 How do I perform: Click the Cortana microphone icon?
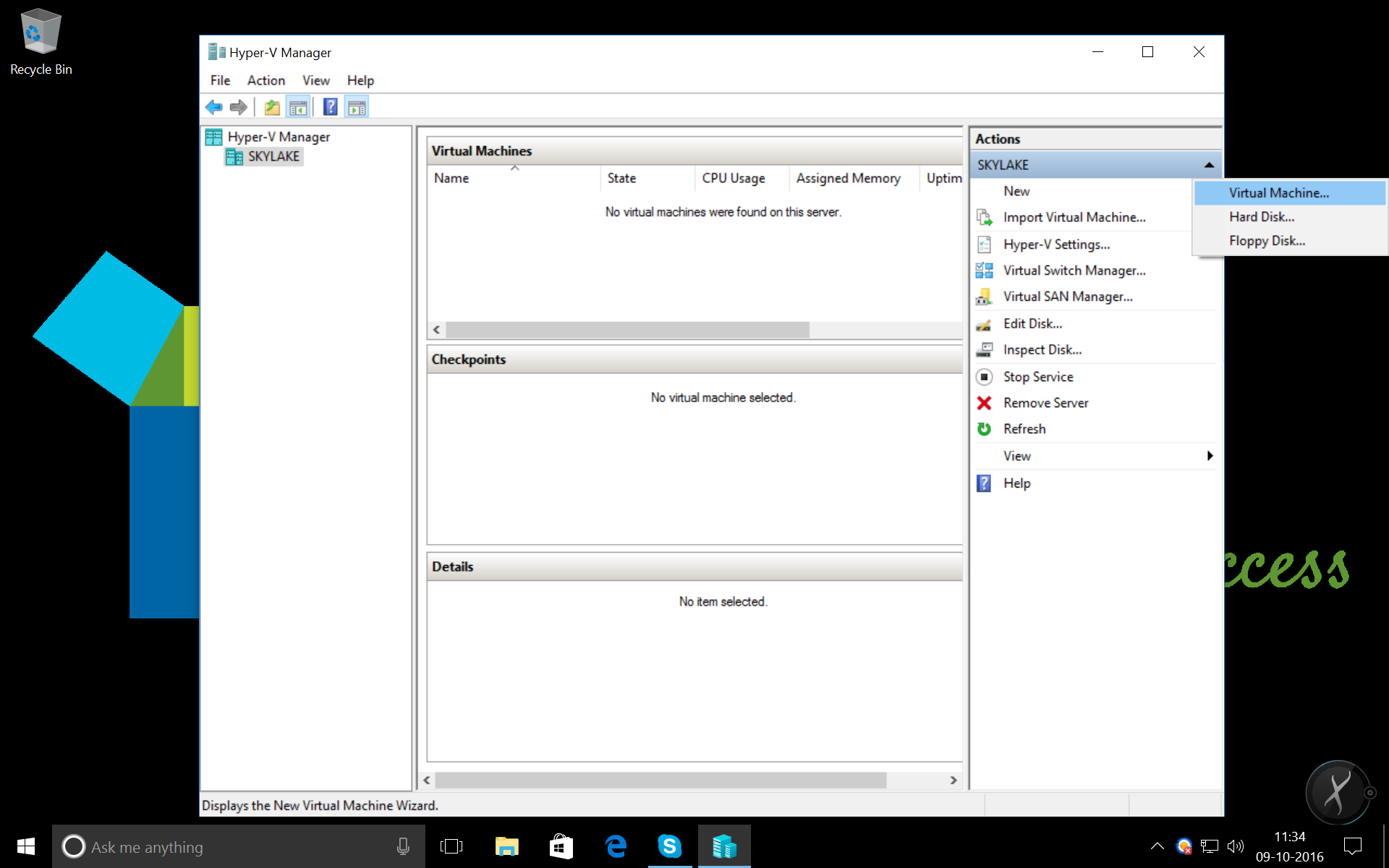coord(403,846)
